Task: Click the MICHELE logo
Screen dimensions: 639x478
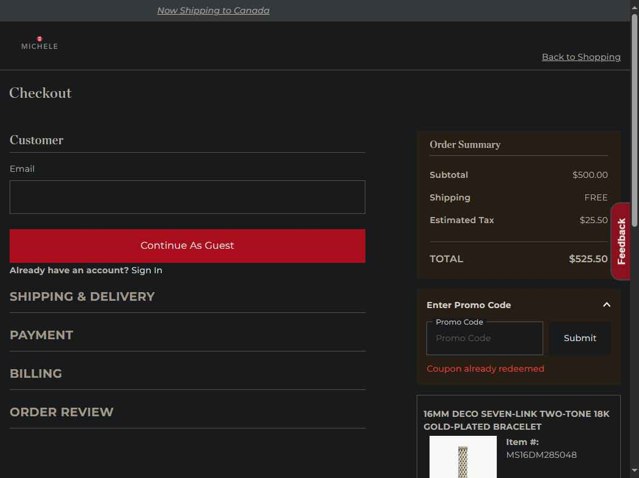Action: pos(40,43)
